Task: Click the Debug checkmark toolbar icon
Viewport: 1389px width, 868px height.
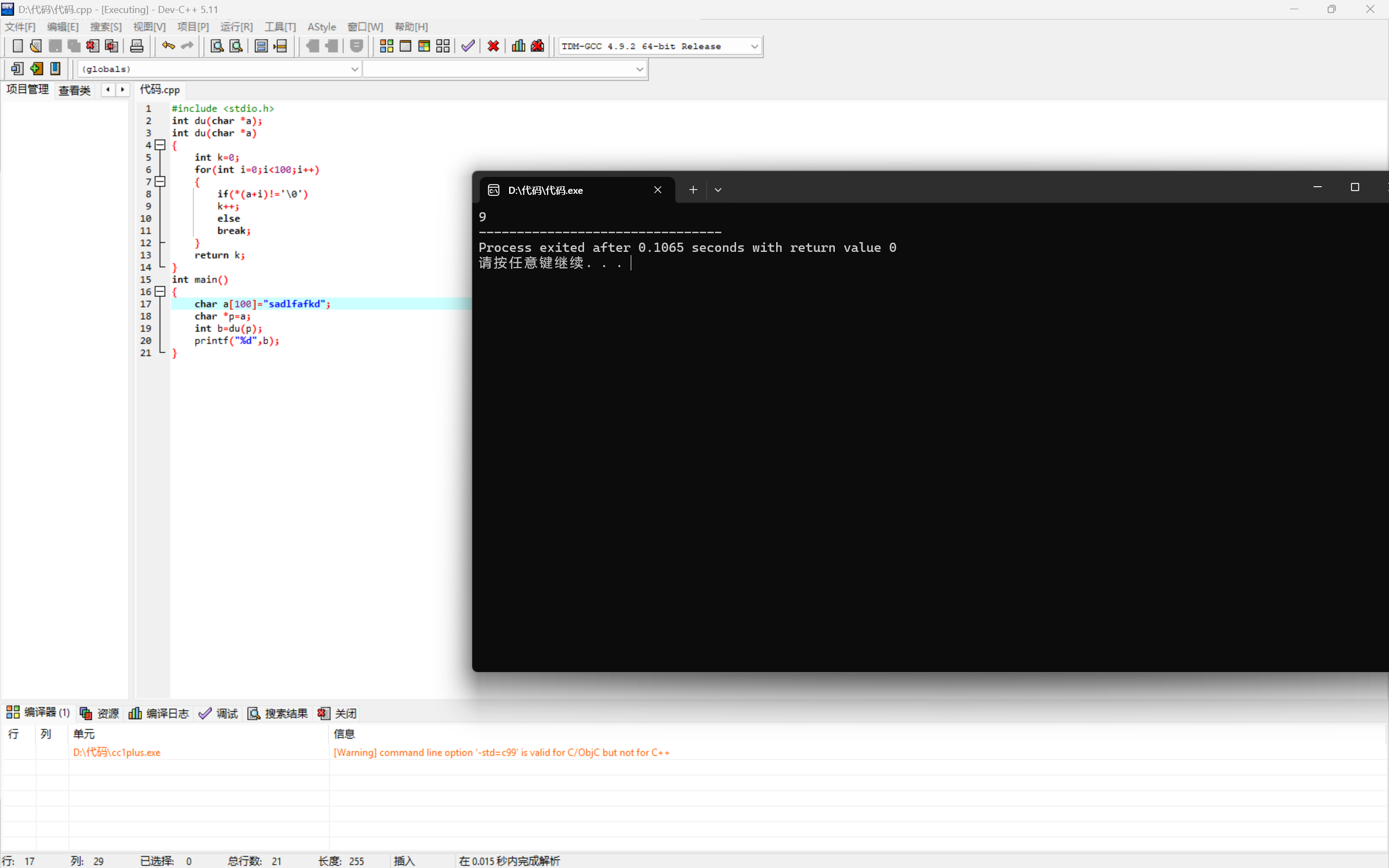Action: (x=468, y=46)
